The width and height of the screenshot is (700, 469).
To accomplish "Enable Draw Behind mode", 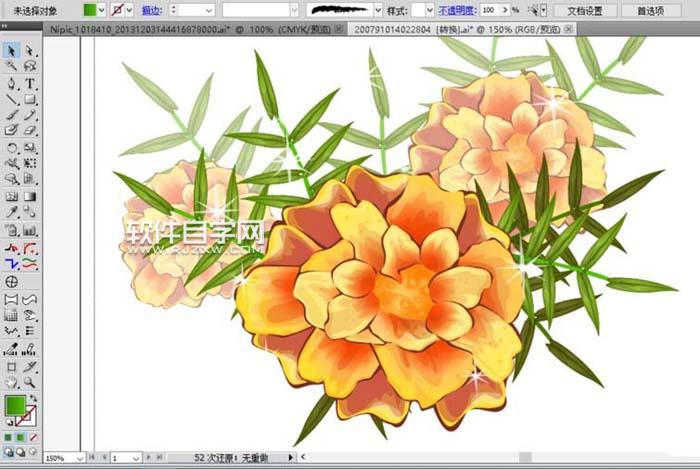I will [x=21, y=452].
